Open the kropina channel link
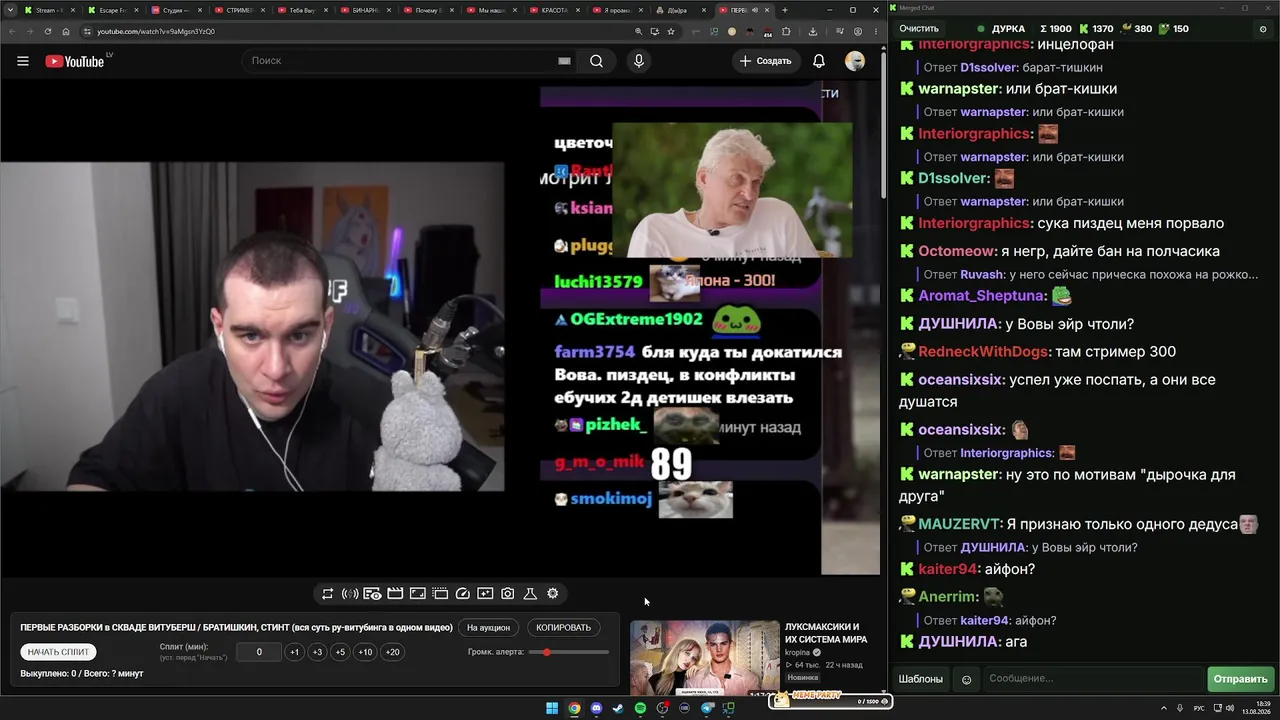This screenshot has height=720, width=1280. tap(797, 653)
